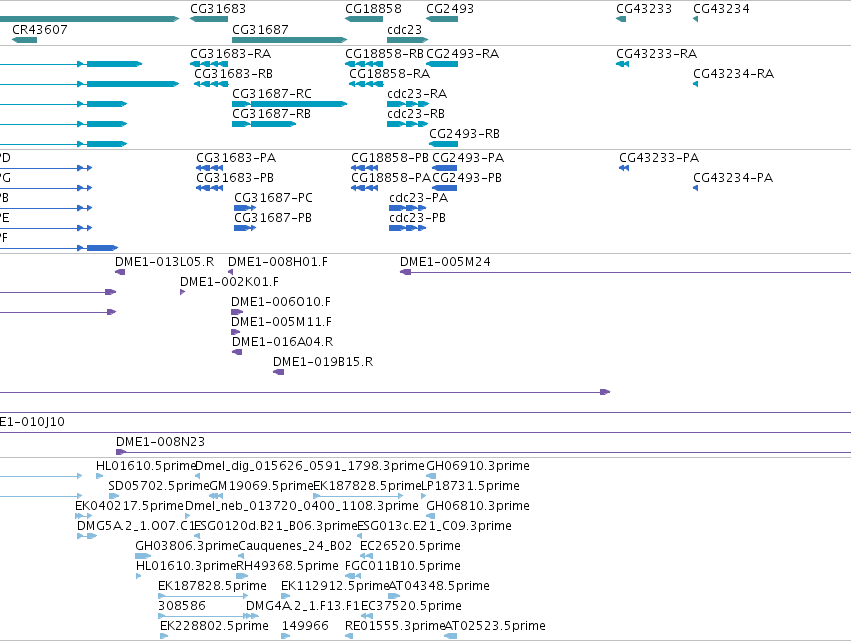Select protein CG18858-PA
The height and width of the screenshot is (641, 851).
(x=365, y=188)
